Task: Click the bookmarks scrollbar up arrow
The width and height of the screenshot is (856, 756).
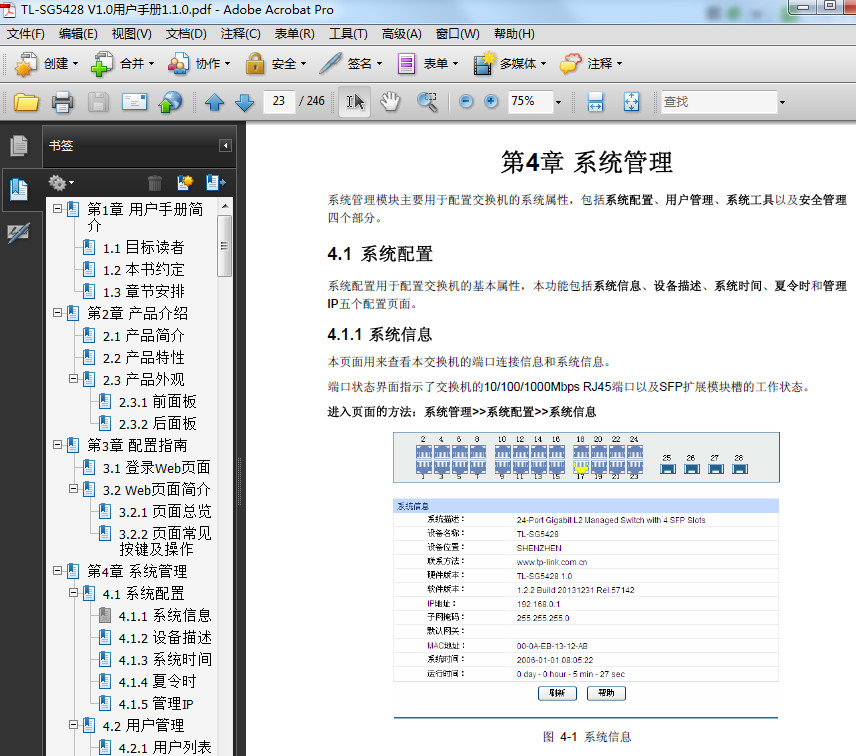Action: click(x=224, y=206)
